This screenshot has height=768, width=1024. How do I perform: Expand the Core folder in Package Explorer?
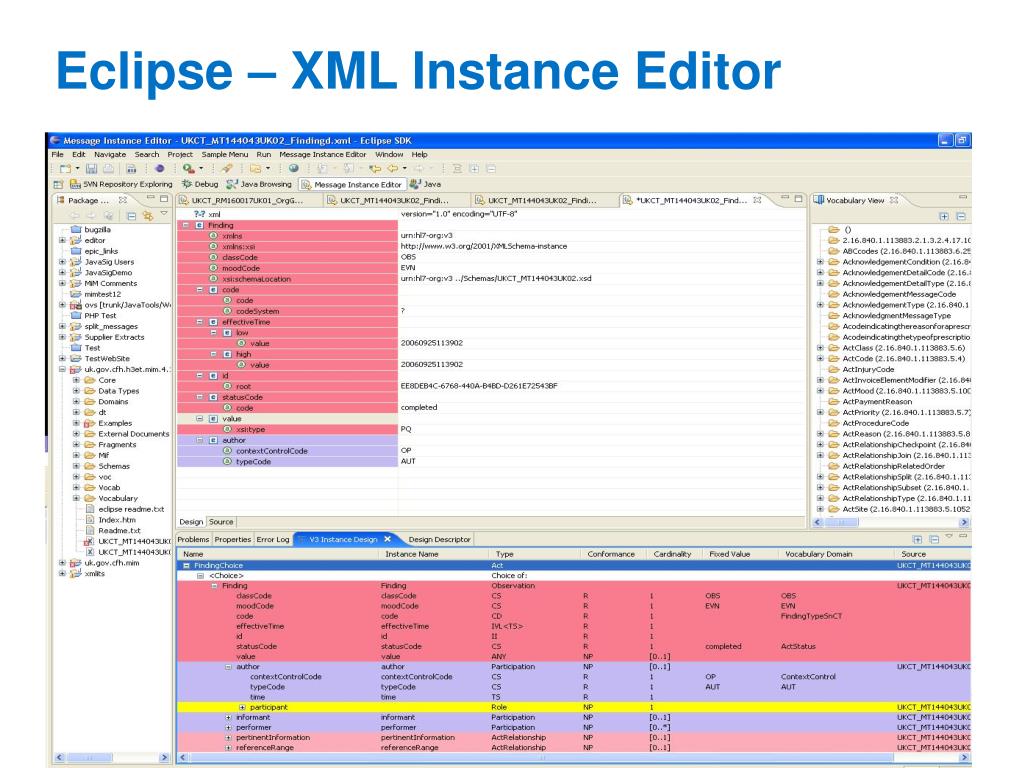[x=76, y=379]
